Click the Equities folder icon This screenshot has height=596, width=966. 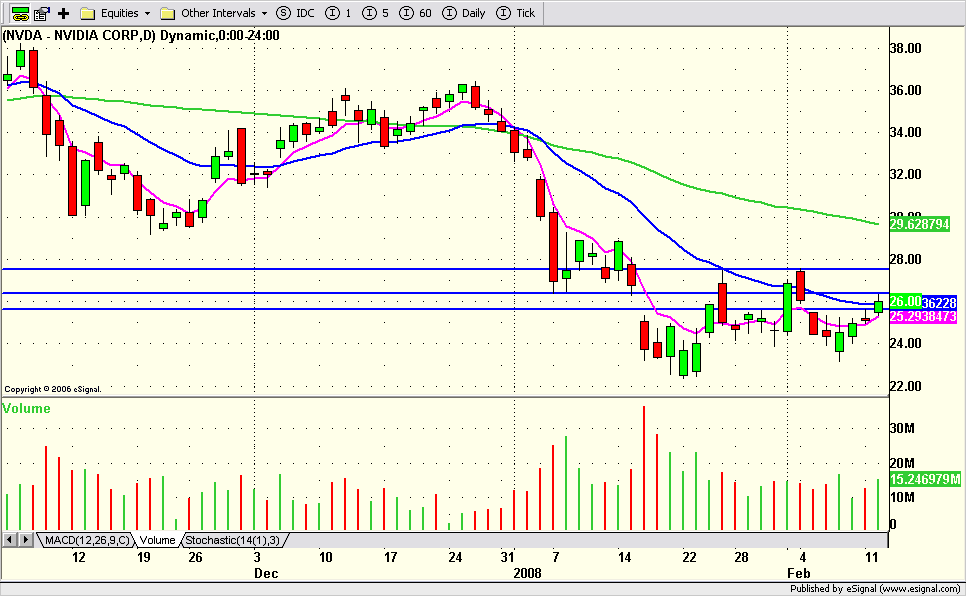87,13
